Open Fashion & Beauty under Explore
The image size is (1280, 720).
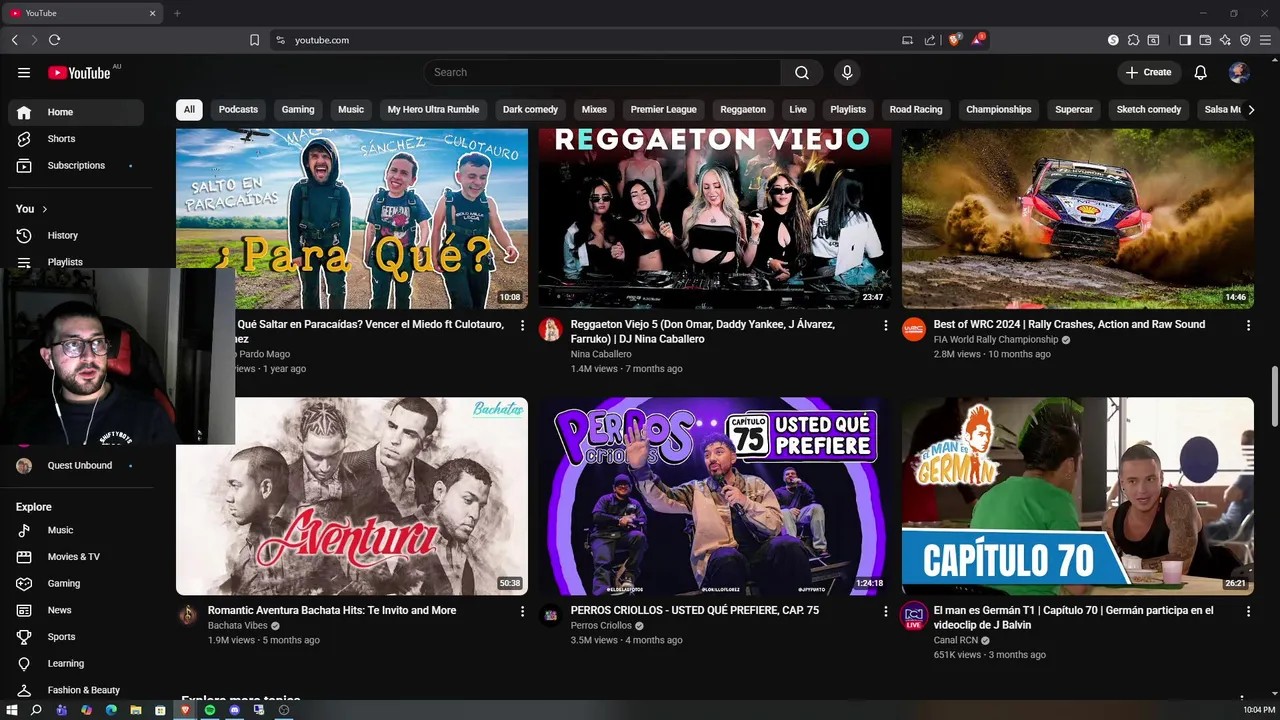[x=76, y=690]
